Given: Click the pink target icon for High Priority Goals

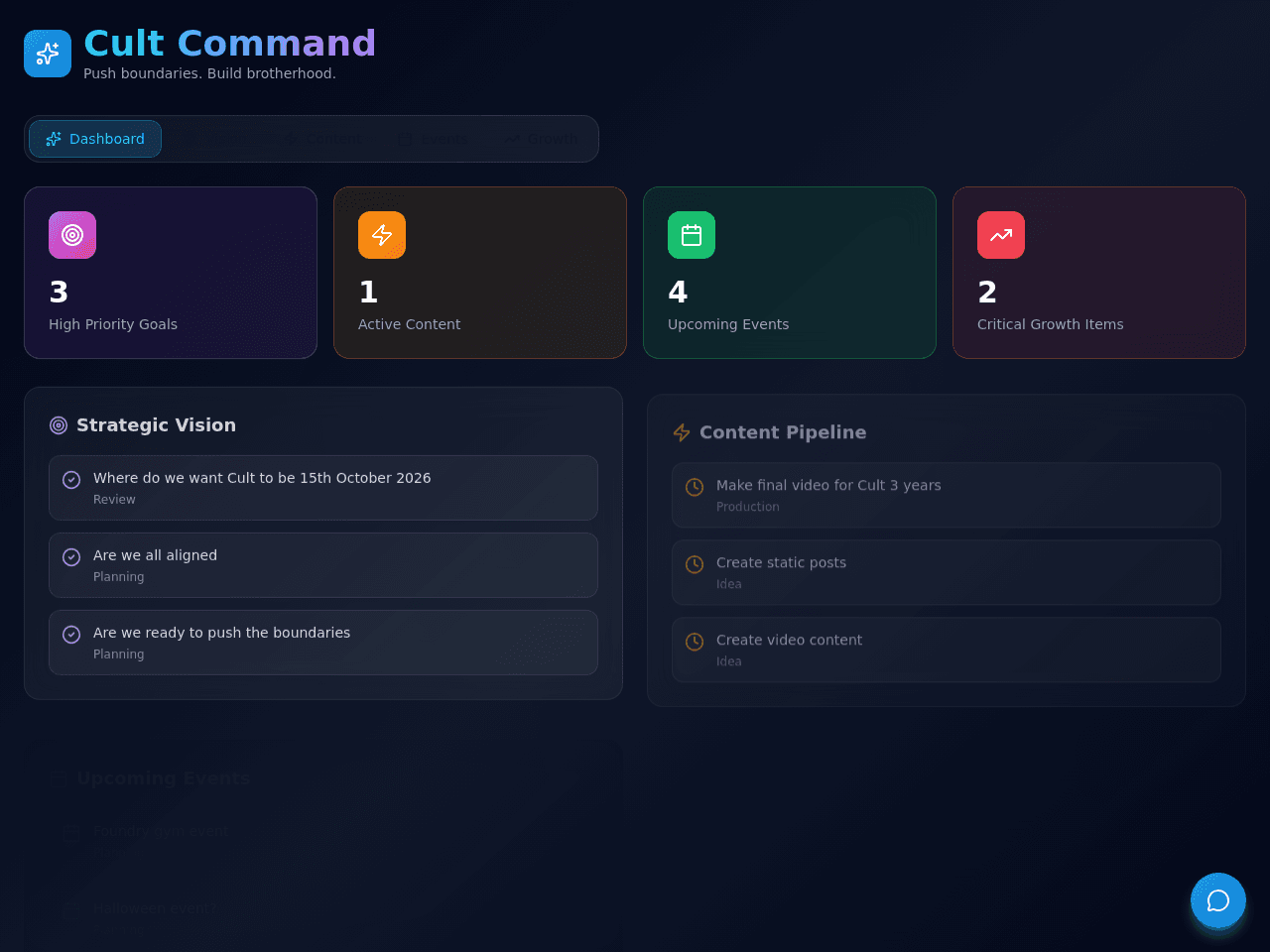Looking at the screenshot, I should coord(72,235).
